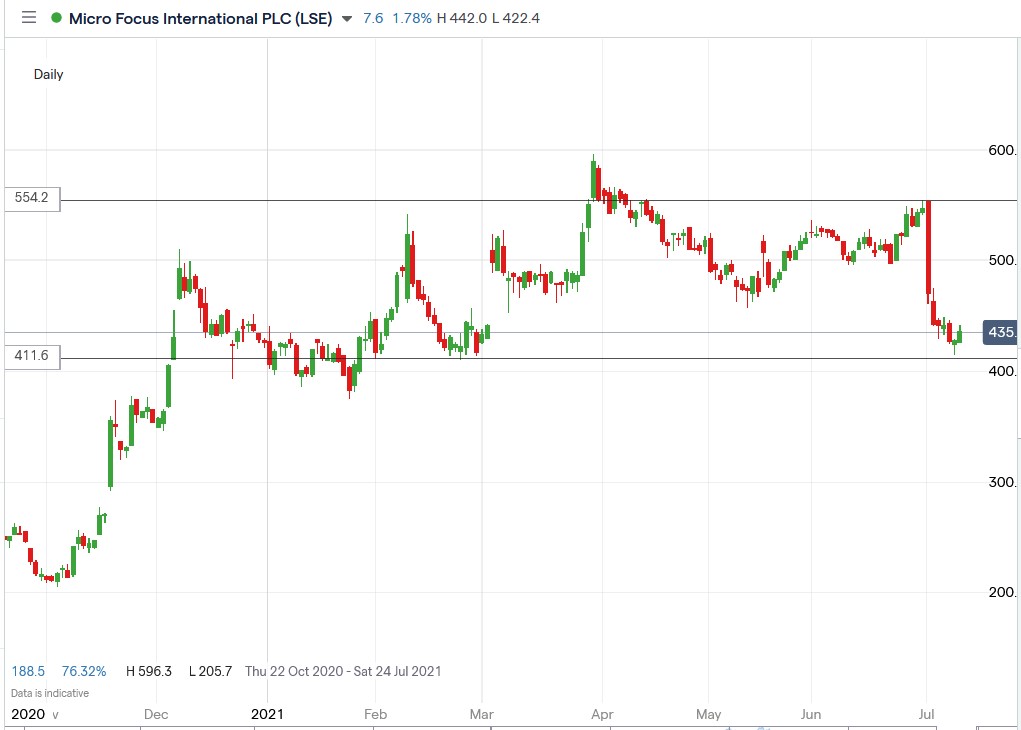
Task: Click the green market status dot
Action: point(58,17)
